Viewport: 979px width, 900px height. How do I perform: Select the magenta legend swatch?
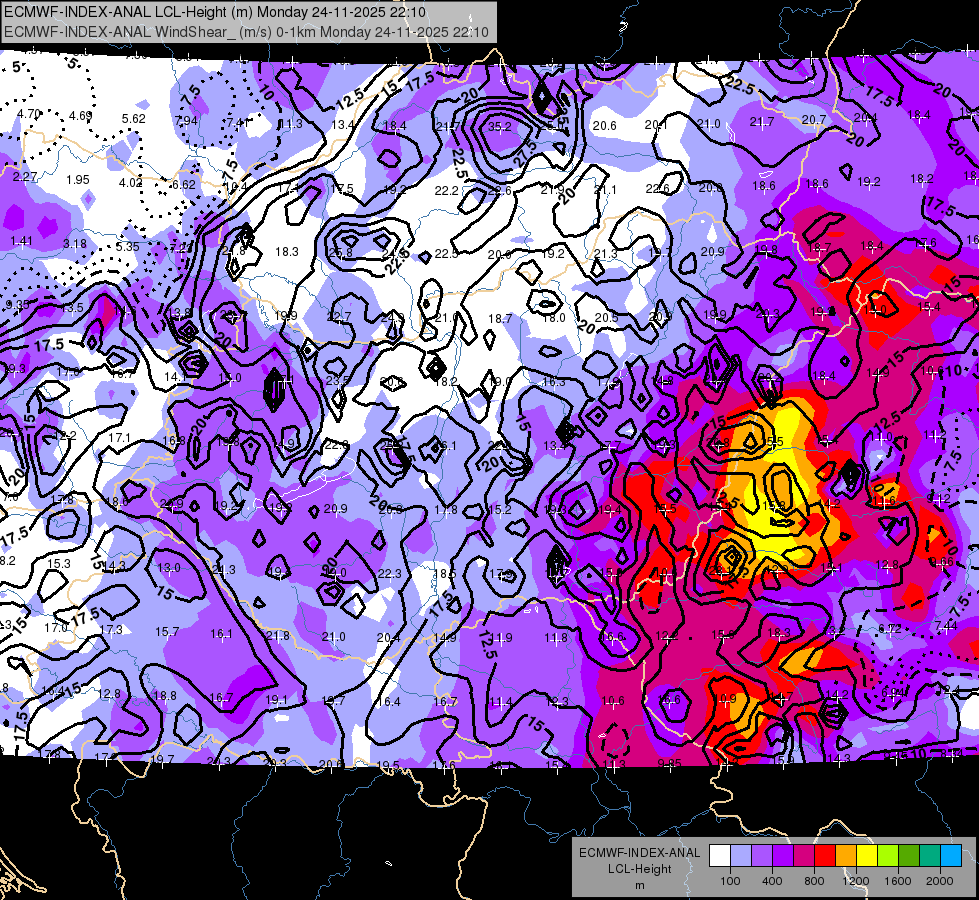click(x=804, y=856)
